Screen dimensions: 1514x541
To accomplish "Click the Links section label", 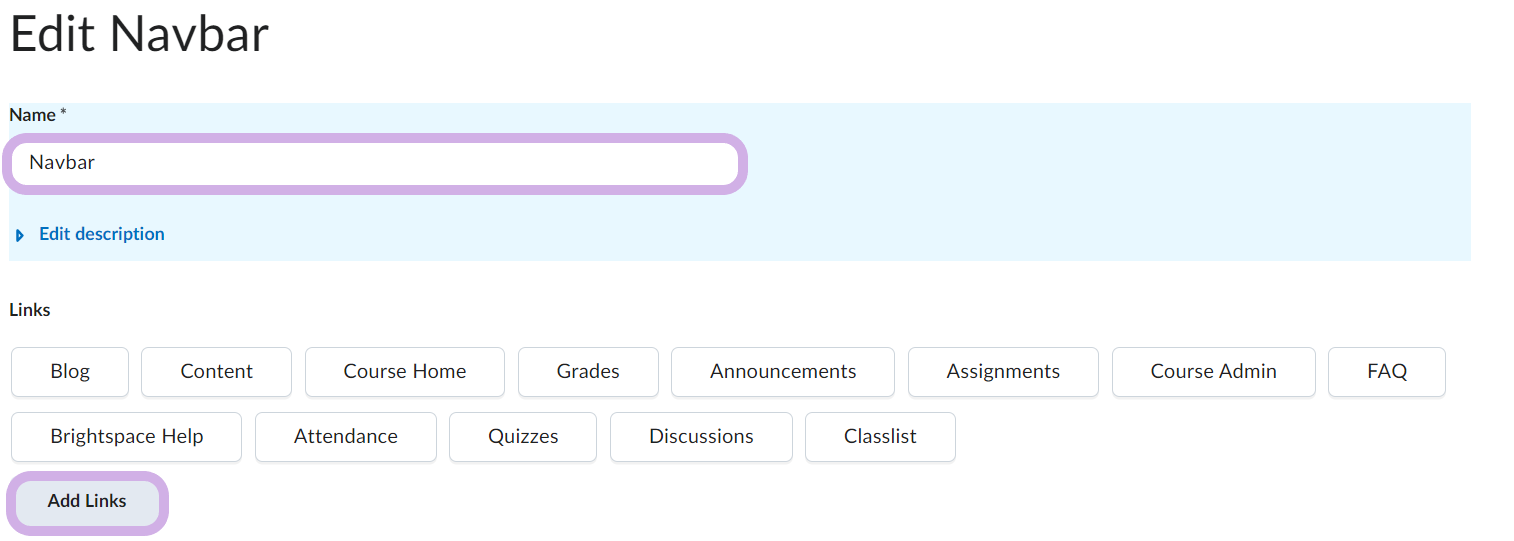I will point(30,310).
